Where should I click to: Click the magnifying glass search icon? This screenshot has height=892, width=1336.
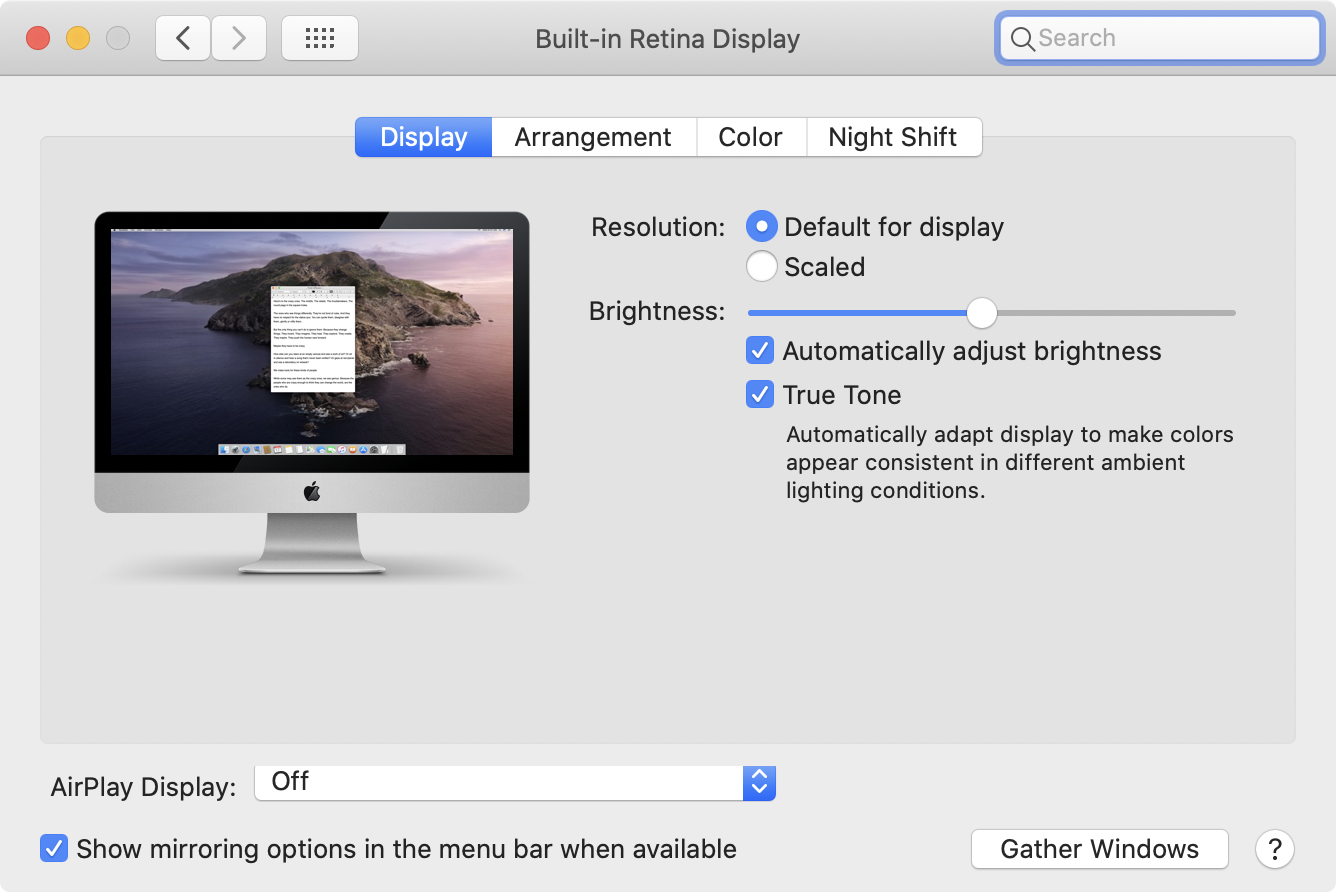(x=1022, y=39)
